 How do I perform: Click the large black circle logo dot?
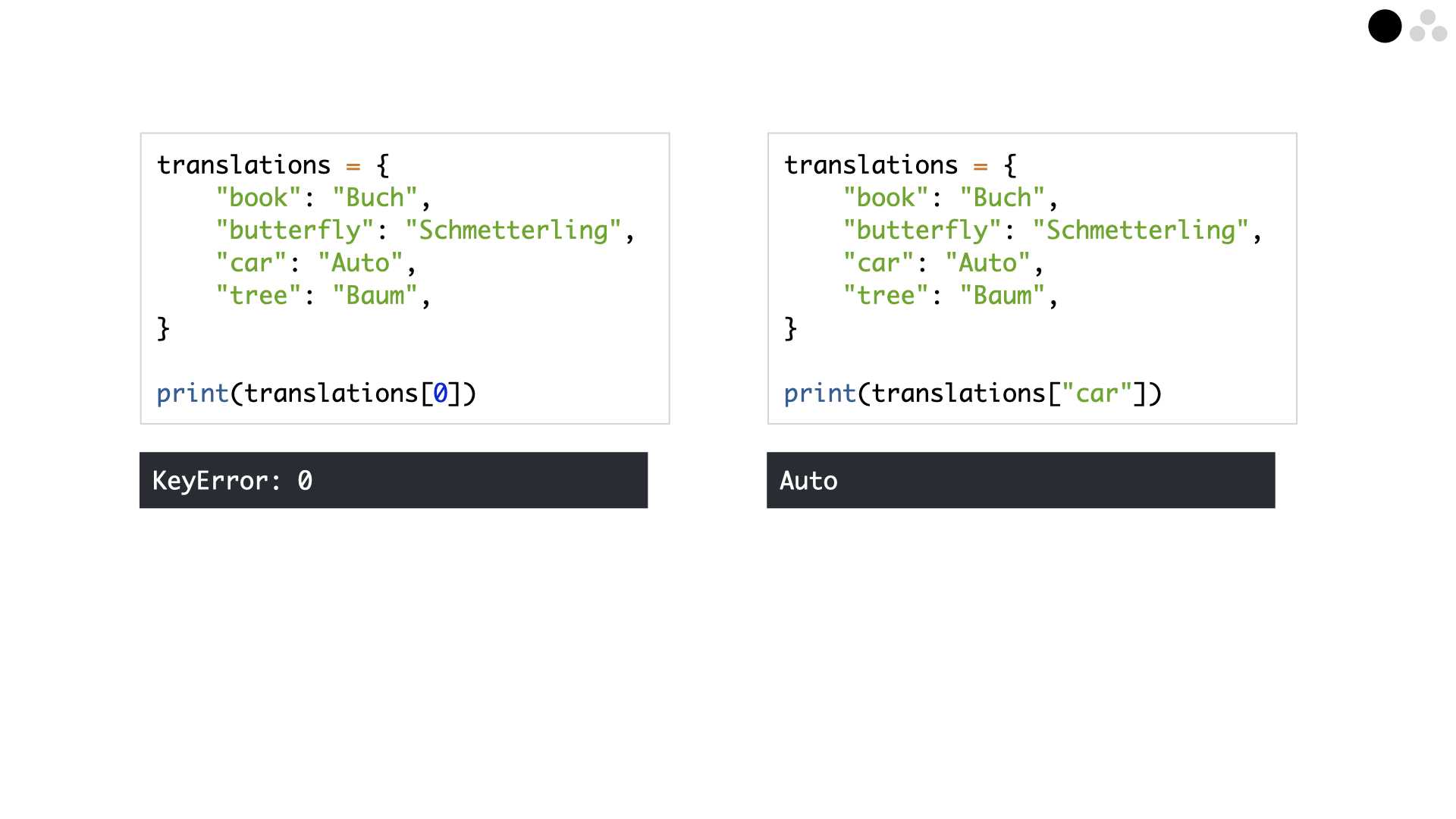[x=1385, y=27]
